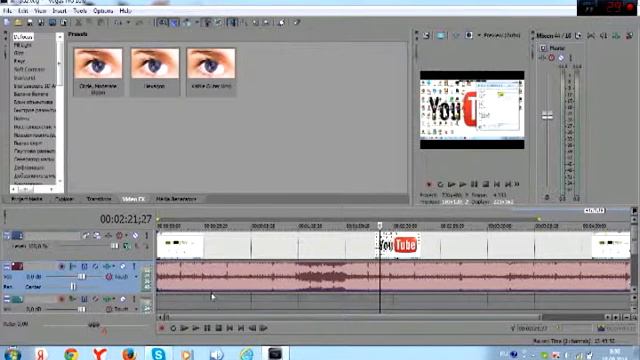Toggle Split Screen View in the preview window
640x360 pixels.
(469, 36)
